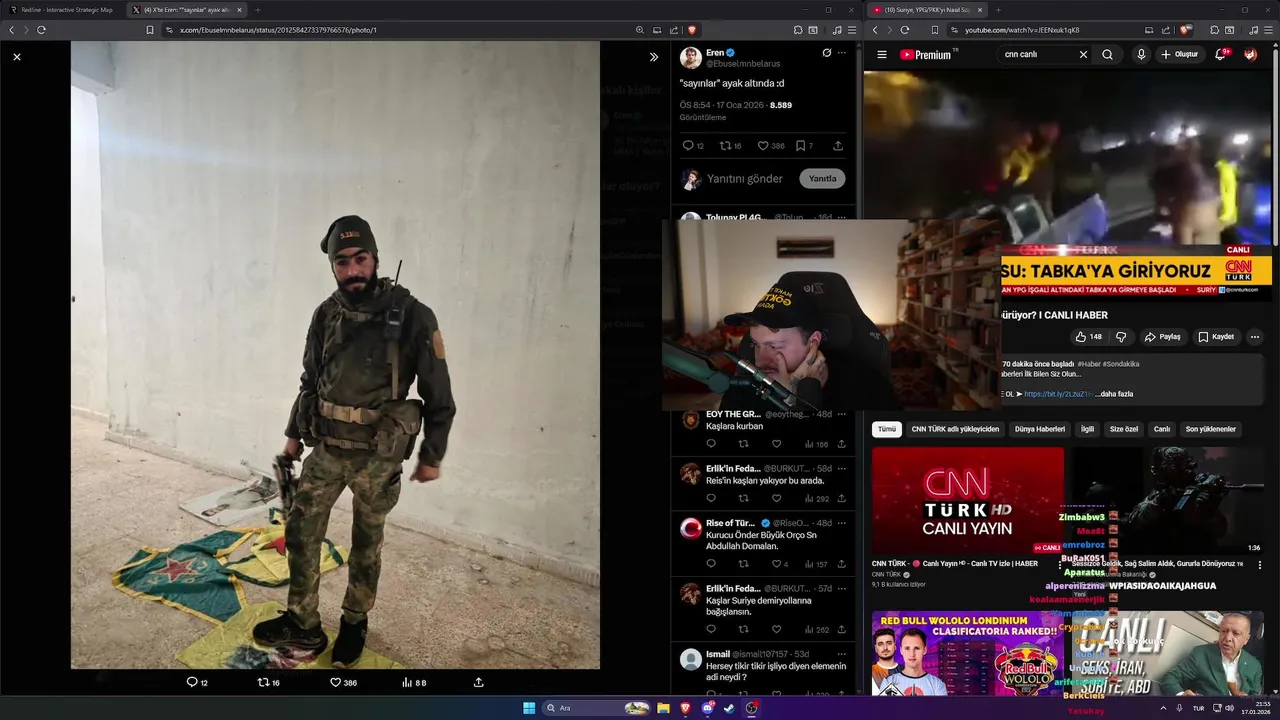
Task: Like the photo using heart below image
Action: [336, 682]
